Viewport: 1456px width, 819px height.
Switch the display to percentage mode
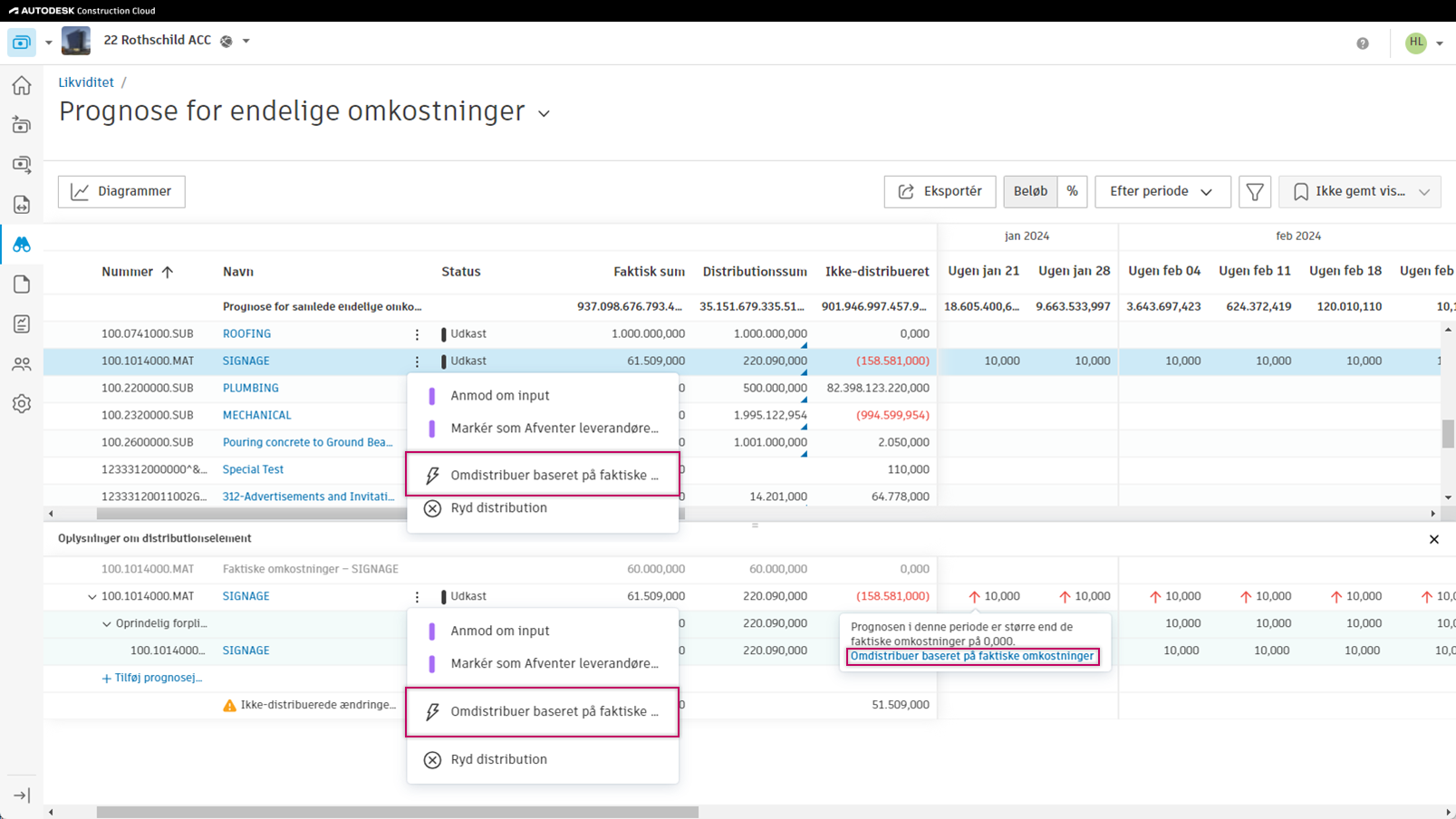tap(1073, 191)
